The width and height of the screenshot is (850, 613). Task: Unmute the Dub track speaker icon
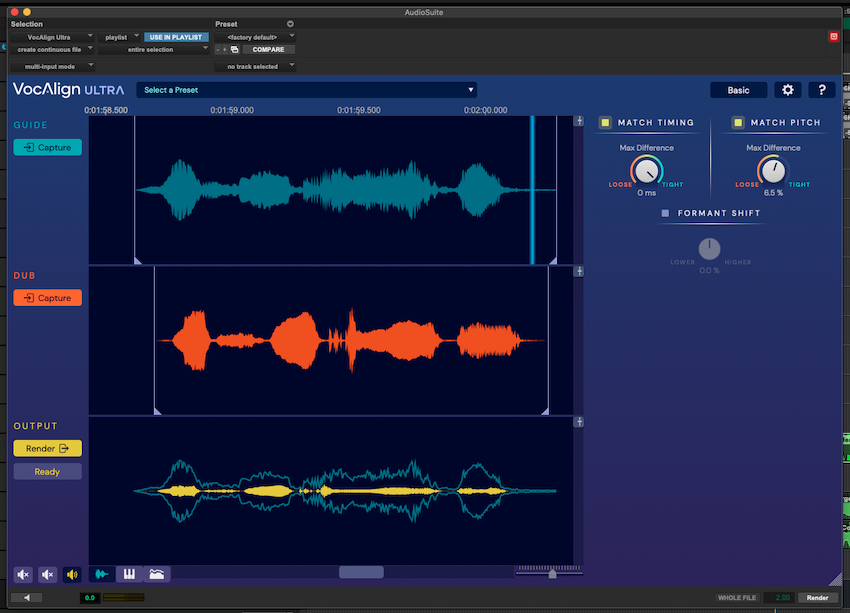coord(47,574)
